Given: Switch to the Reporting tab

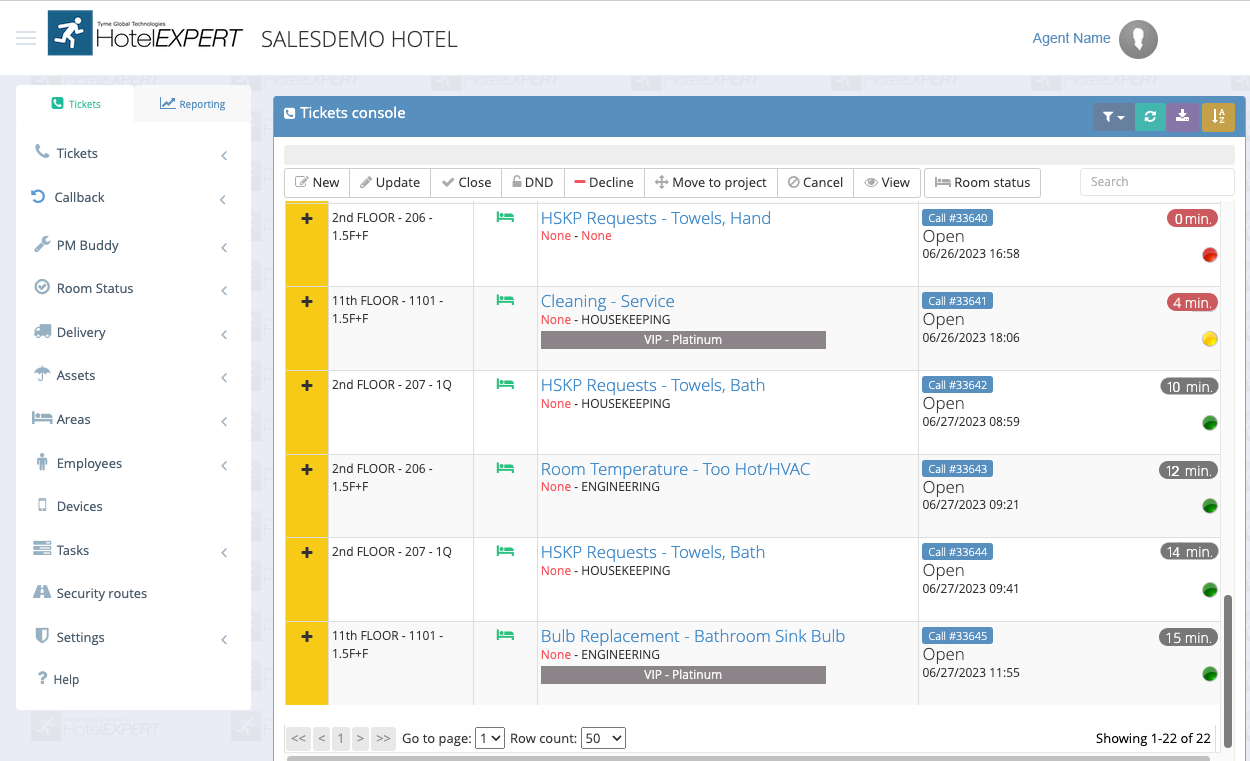Looking at the screenshot, I should tap(192, 103).
